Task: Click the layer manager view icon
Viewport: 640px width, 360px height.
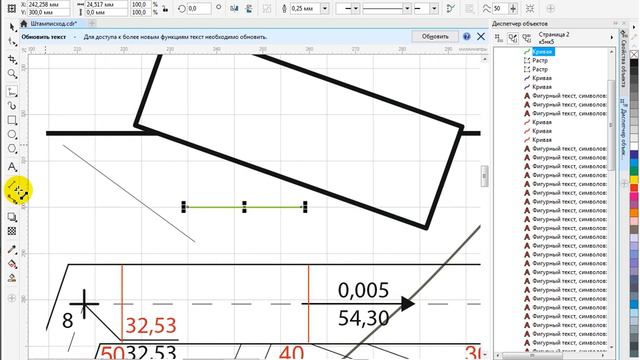Action: point(527,38)
